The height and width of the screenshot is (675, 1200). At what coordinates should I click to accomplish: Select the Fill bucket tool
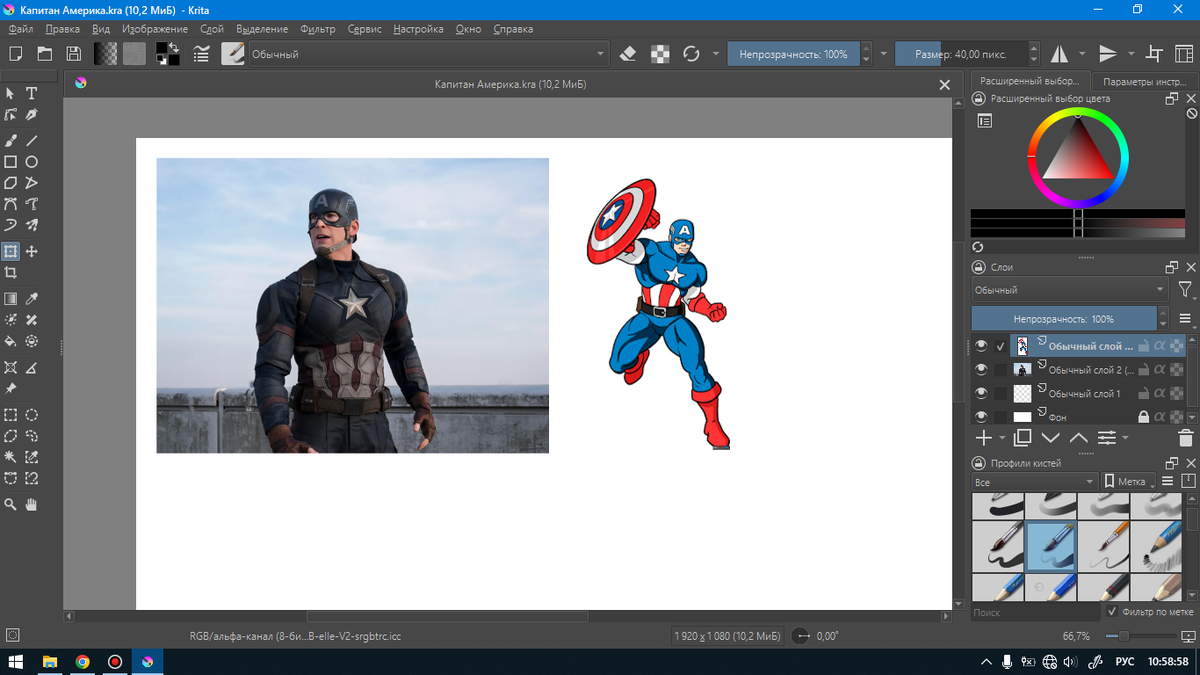point(11,341)
